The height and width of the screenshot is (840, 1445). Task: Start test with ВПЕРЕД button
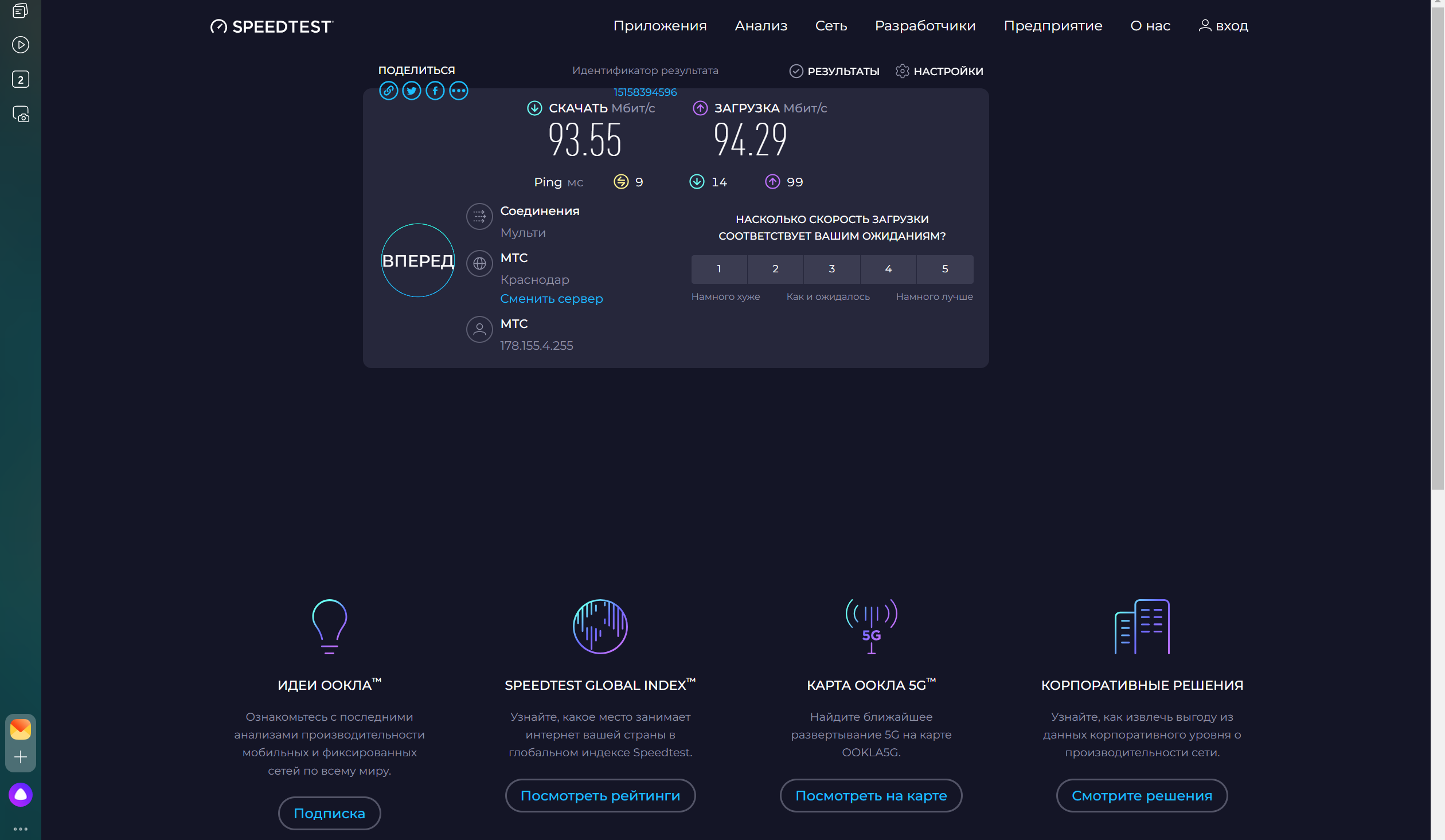point(418,260)
